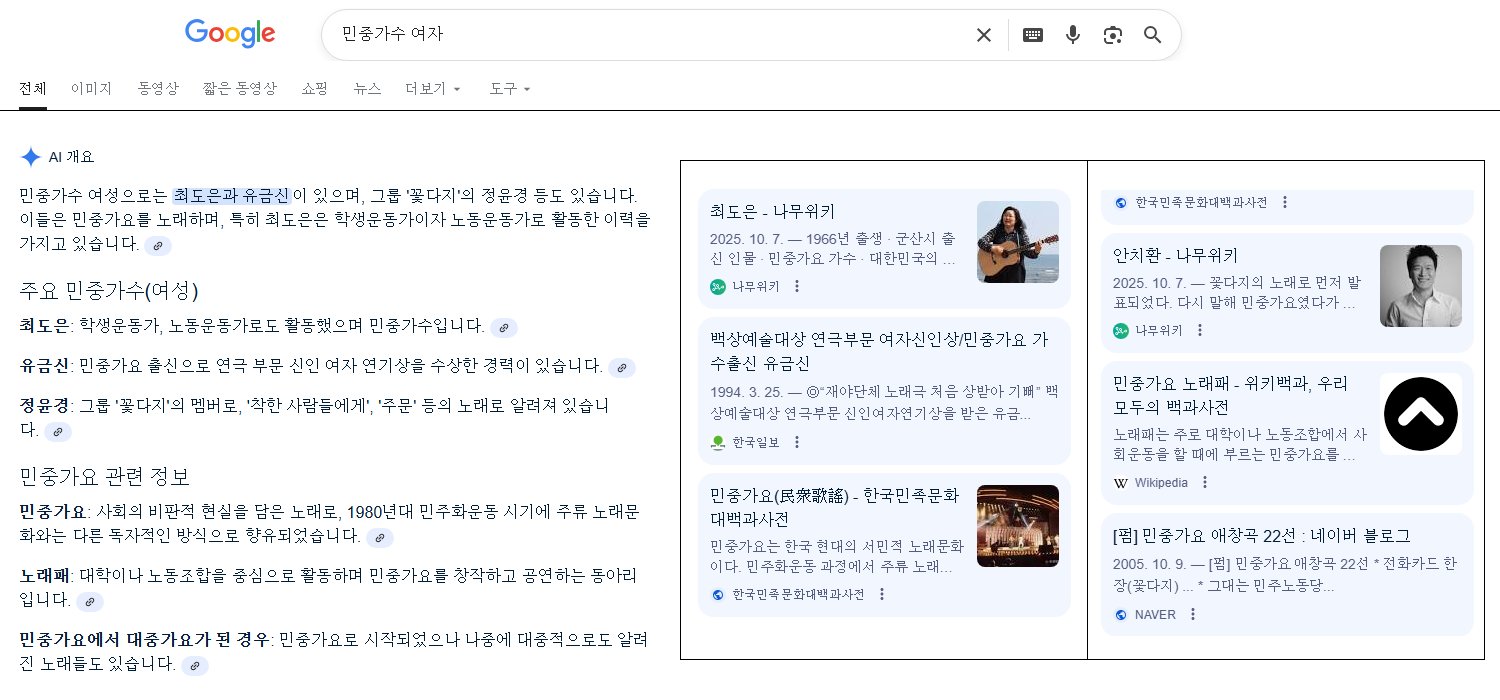Click 최도은 guitar photo thumbnail
Viewport: 1500px width, 700px height.
(1018, 242)
